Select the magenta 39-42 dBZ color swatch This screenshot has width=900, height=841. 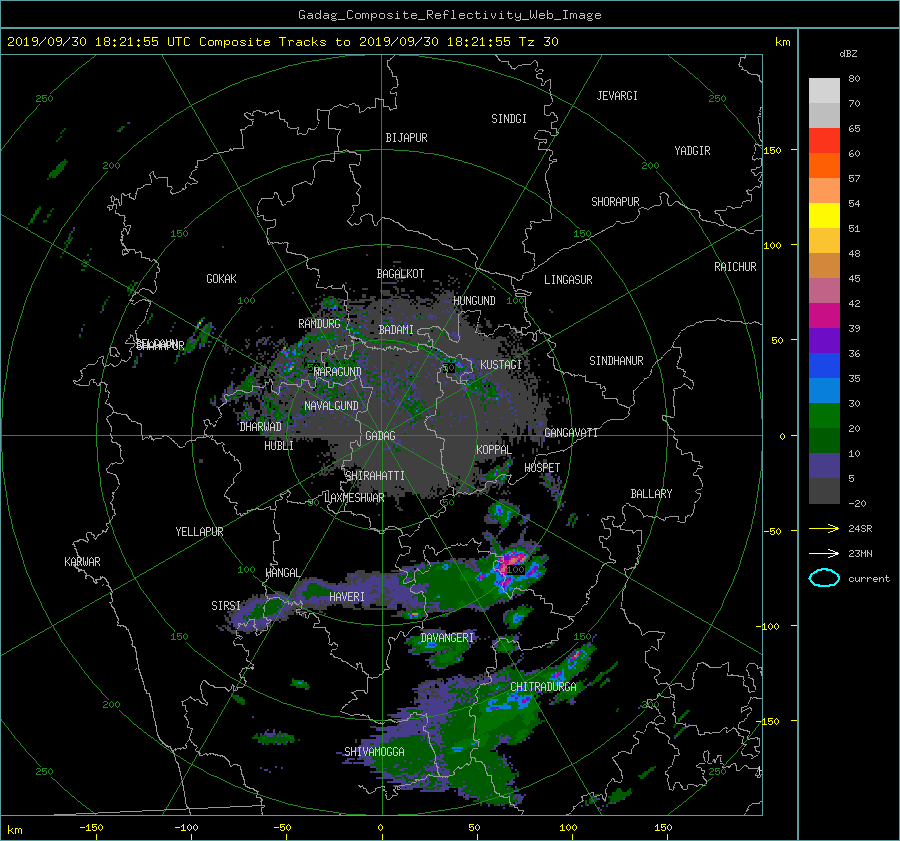(824, 315)
